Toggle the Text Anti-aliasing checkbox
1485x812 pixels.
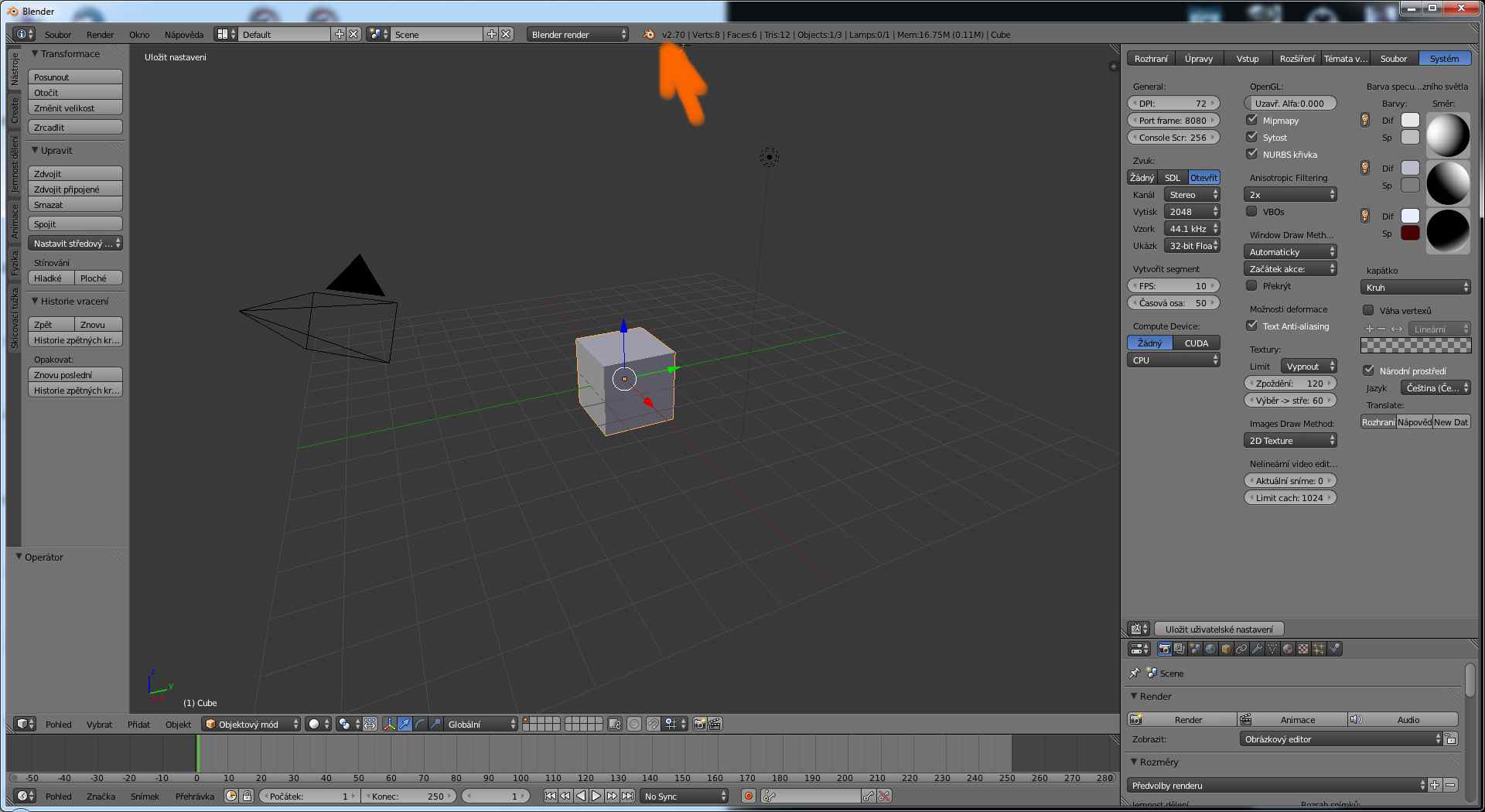click(1251, 326)
